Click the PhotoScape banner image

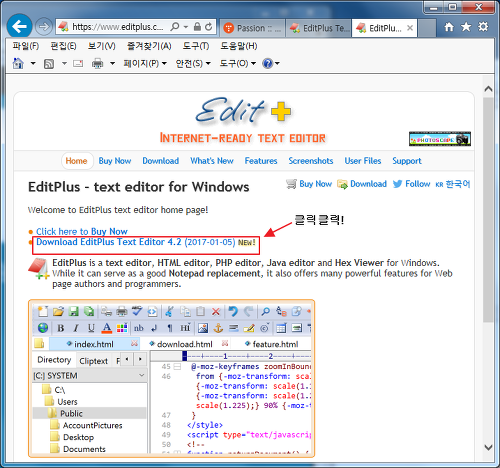tap(440, 139)
